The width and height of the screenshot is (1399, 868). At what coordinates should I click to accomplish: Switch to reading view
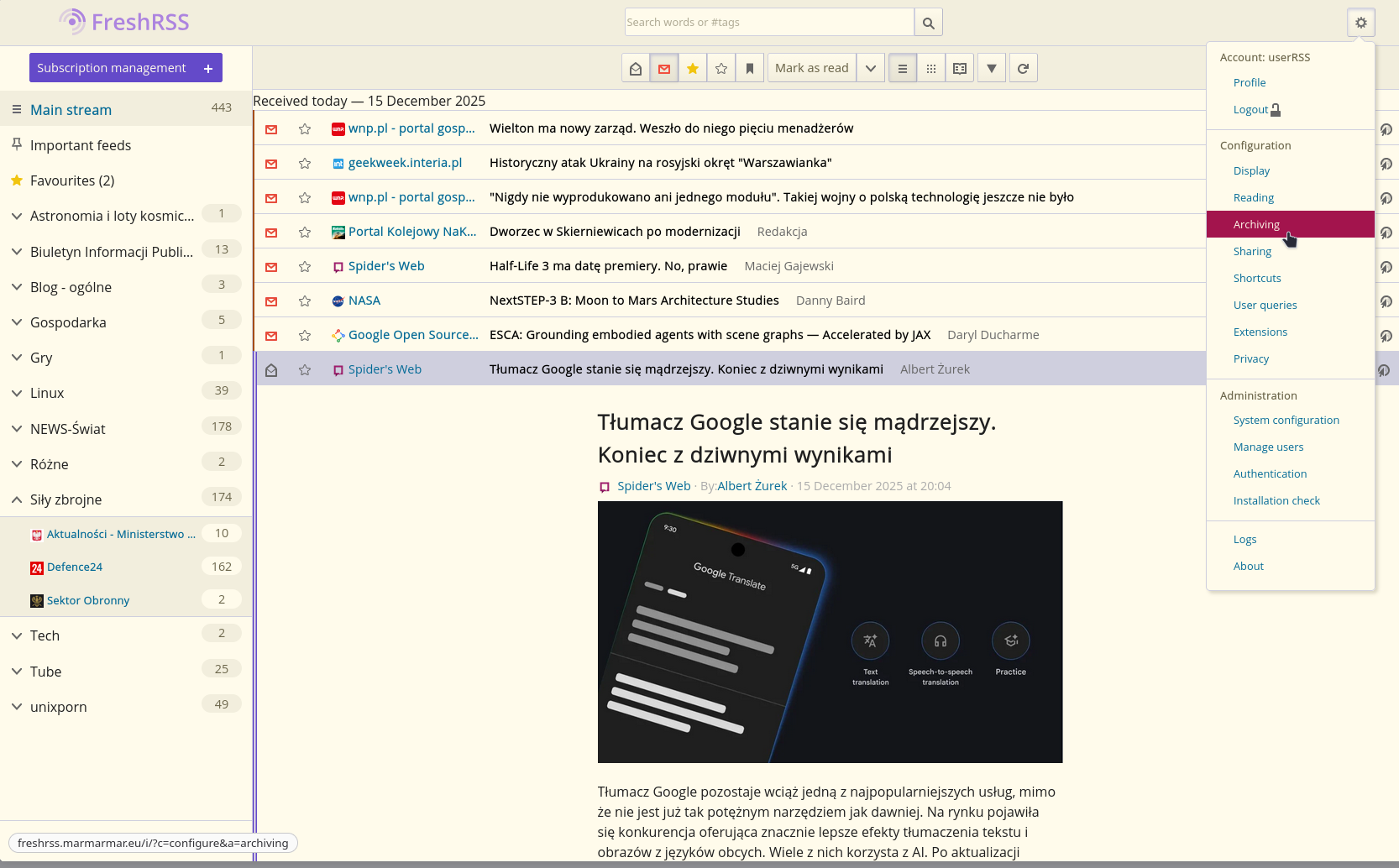(960, 68)
